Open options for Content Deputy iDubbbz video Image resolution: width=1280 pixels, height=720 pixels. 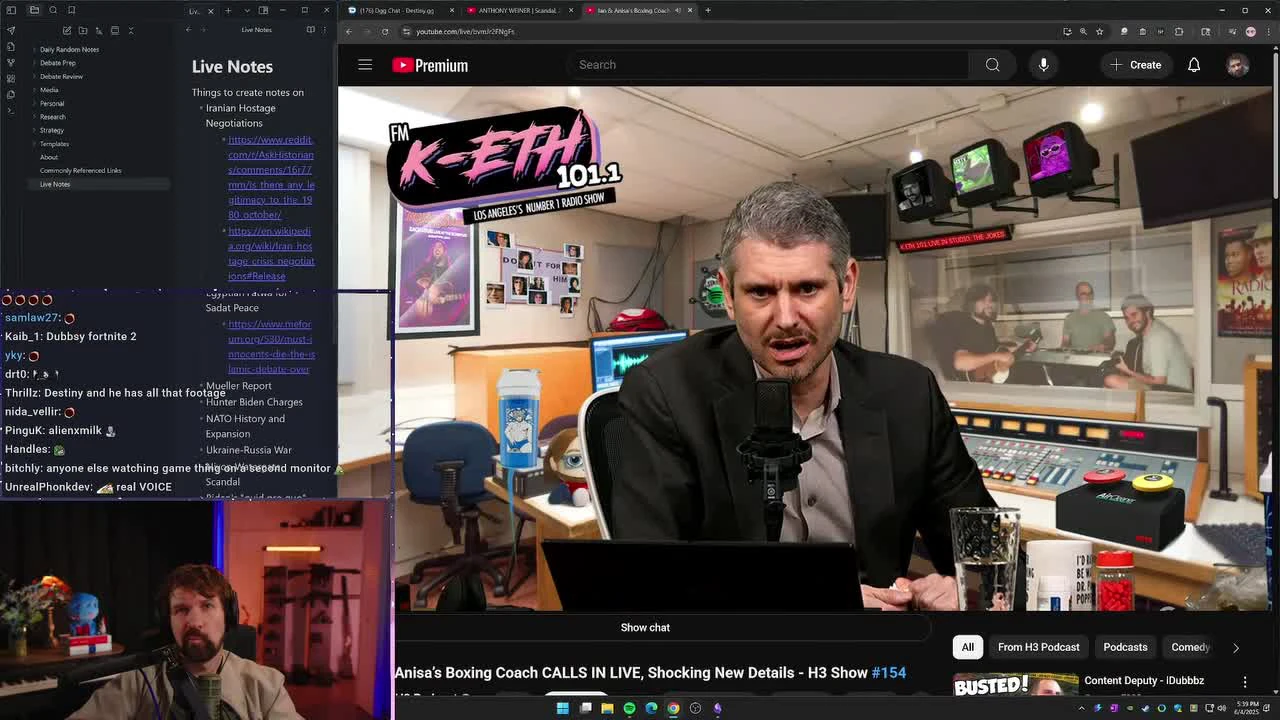coord(1245,681)
